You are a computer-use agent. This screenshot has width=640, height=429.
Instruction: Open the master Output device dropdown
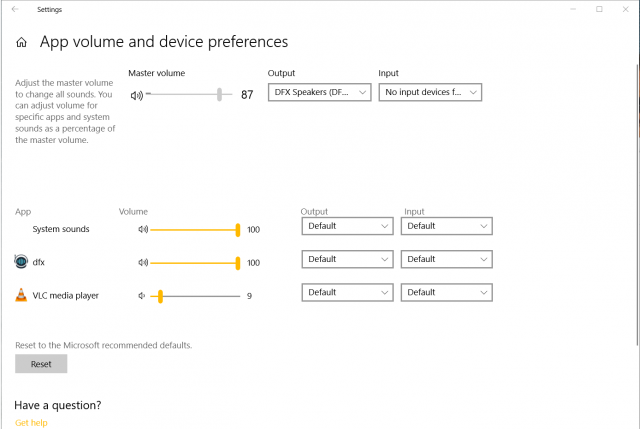tap(318, 92)
